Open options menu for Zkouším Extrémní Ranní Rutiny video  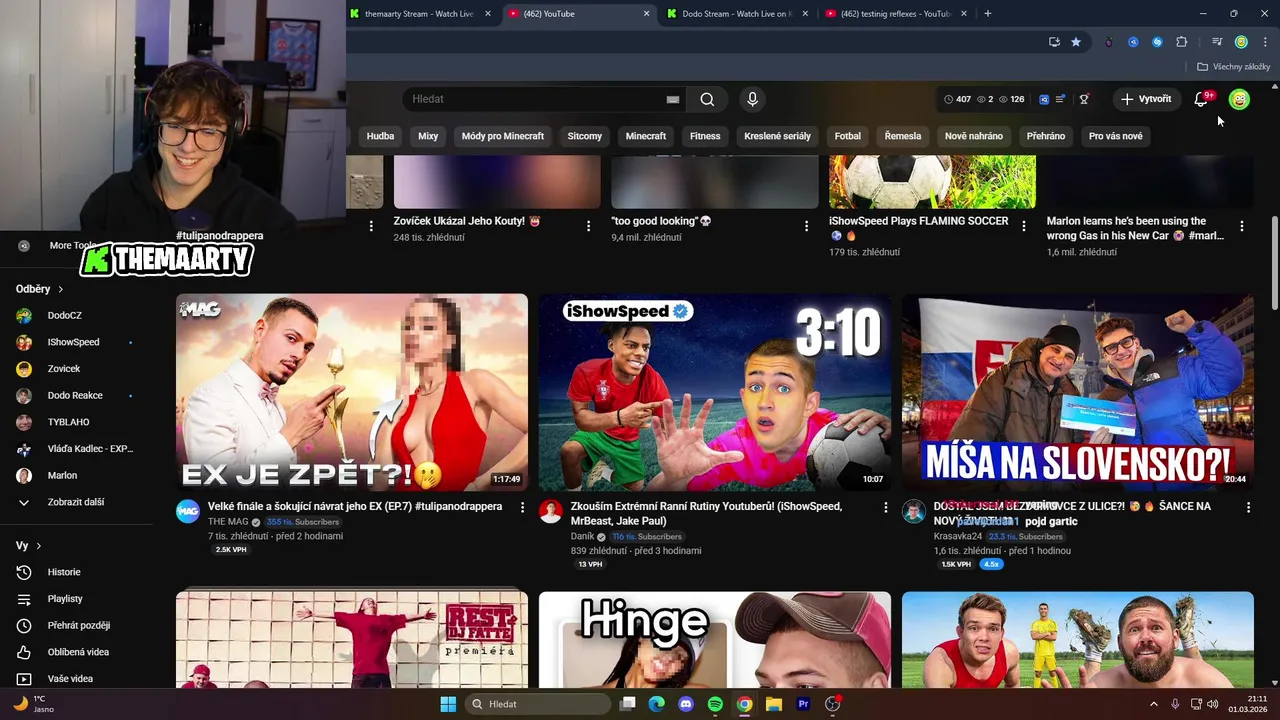point(885,507)
